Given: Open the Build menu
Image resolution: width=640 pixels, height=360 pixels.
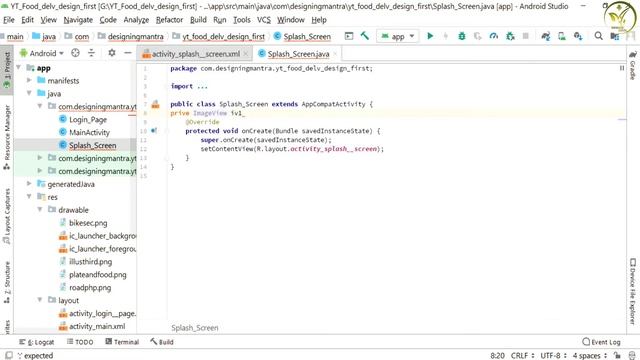Looking at the screenshot, I should click(198, 20).
